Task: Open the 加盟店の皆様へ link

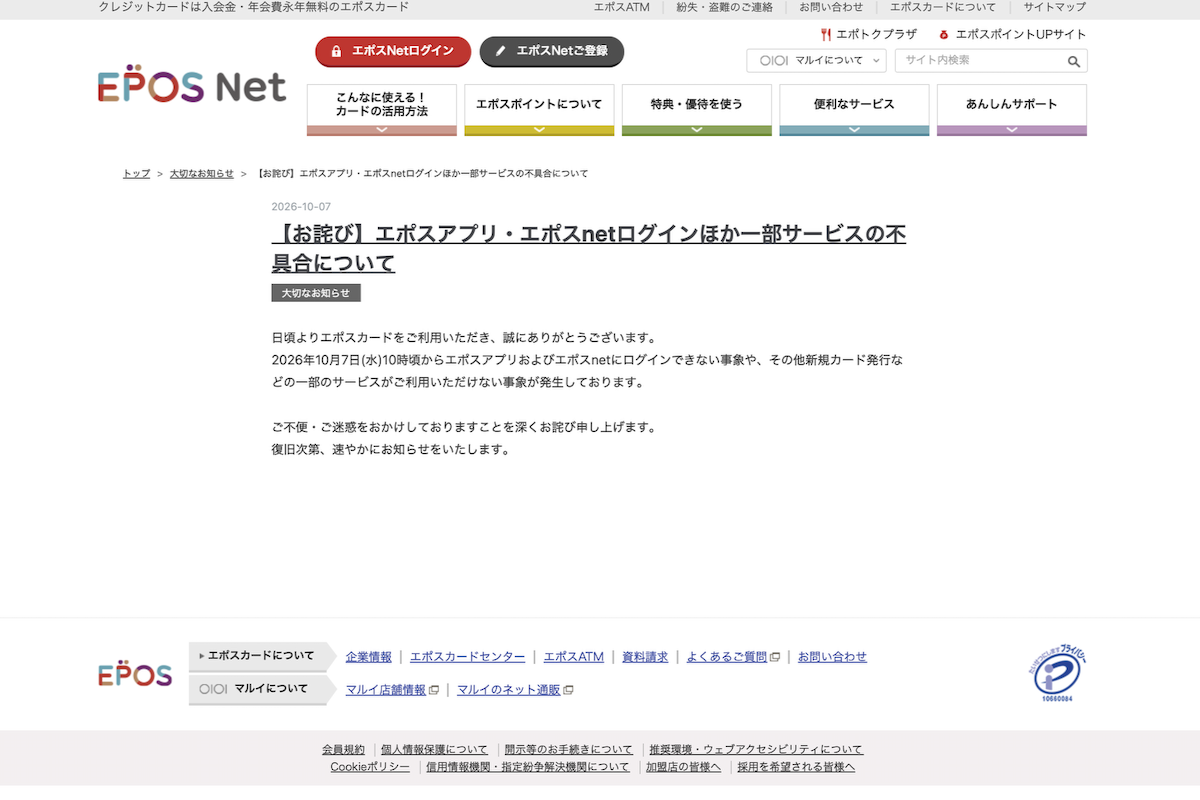Action: (683, 767)
